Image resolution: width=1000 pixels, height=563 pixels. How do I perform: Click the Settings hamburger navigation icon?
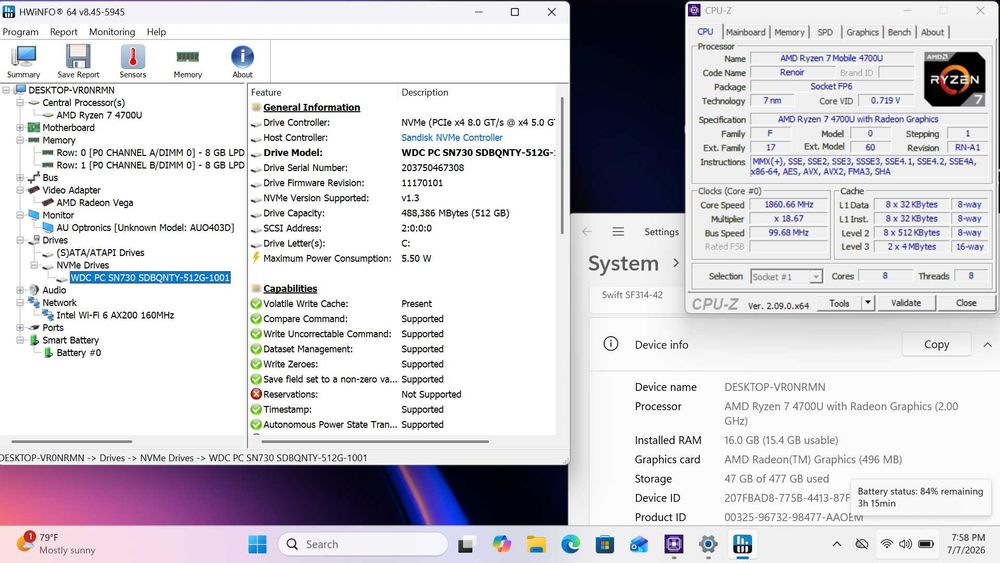click(x=618, y=232)
